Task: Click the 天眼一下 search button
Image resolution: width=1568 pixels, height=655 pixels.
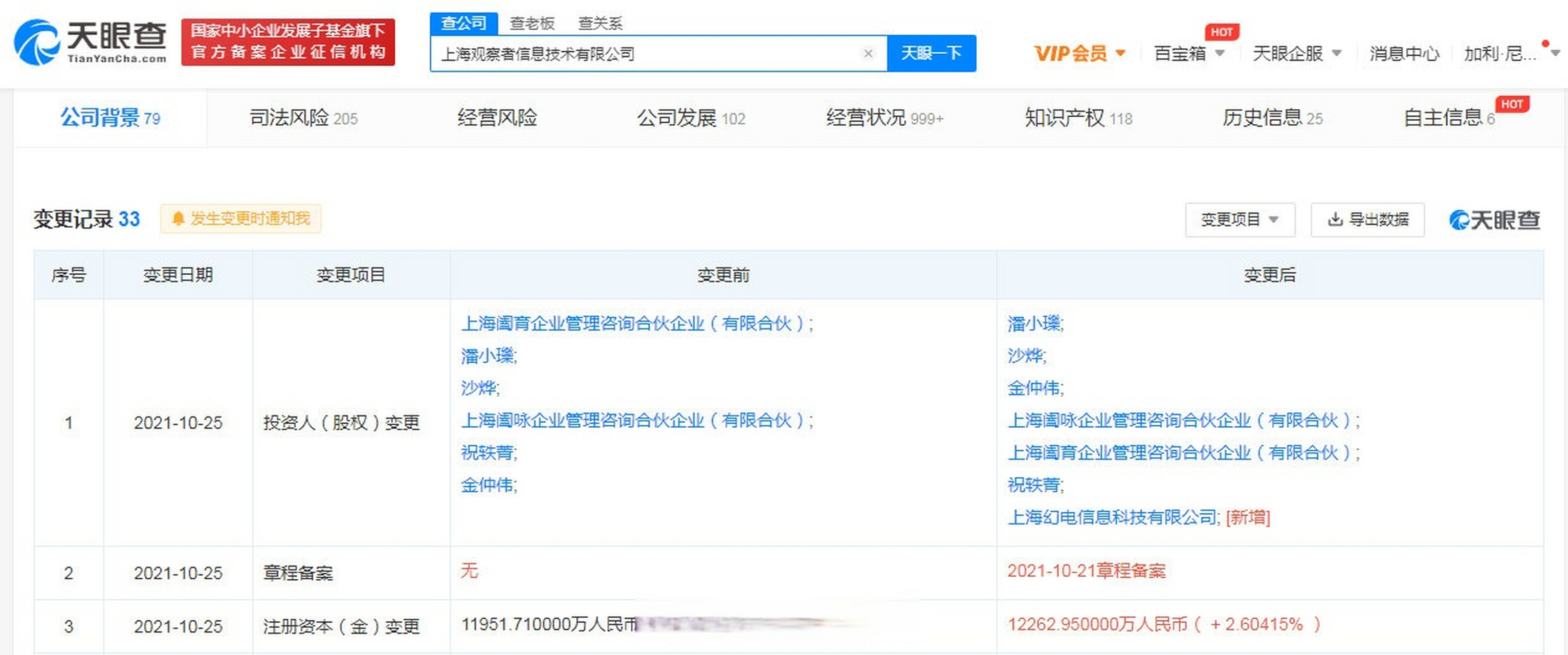Action: (x=931, y=54)
